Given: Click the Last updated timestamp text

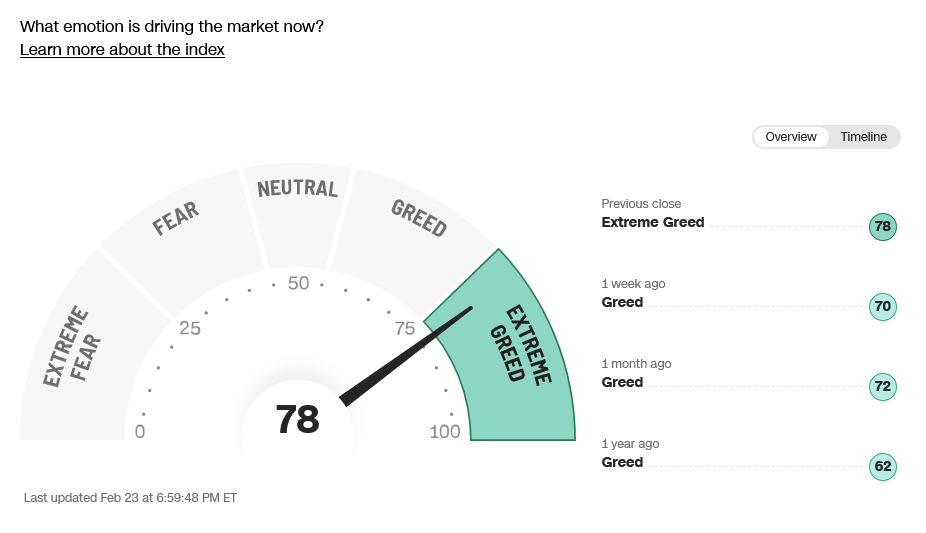Looking at the screenshot, I should [130, 497].
